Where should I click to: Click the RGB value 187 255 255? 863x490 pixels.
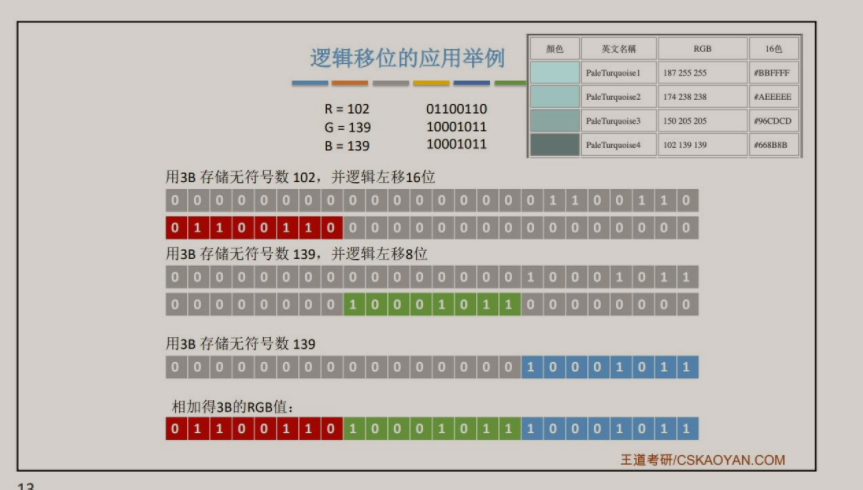tap(685, 73)
